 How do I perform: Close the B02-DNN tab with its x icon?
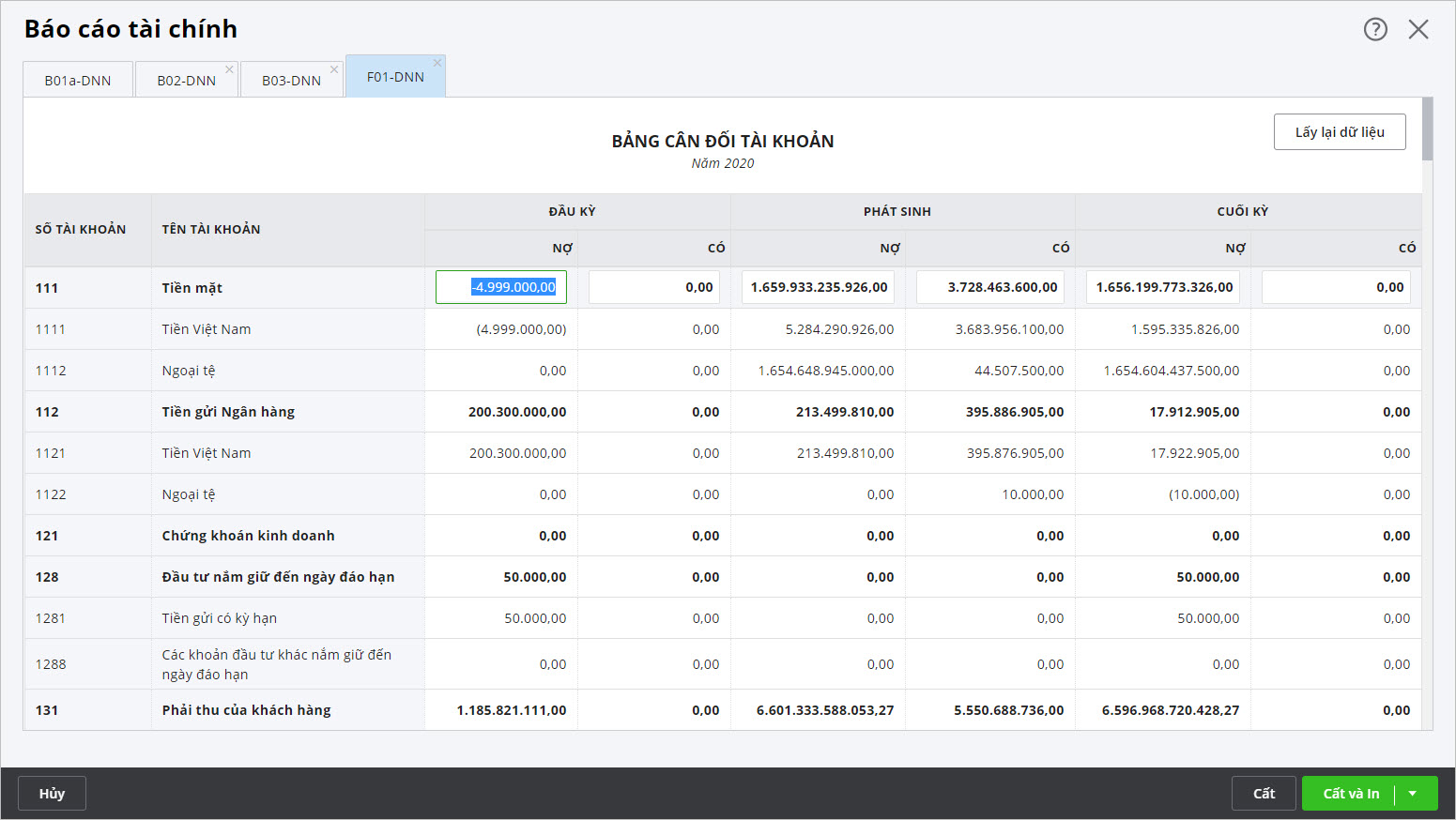point(229,69)
